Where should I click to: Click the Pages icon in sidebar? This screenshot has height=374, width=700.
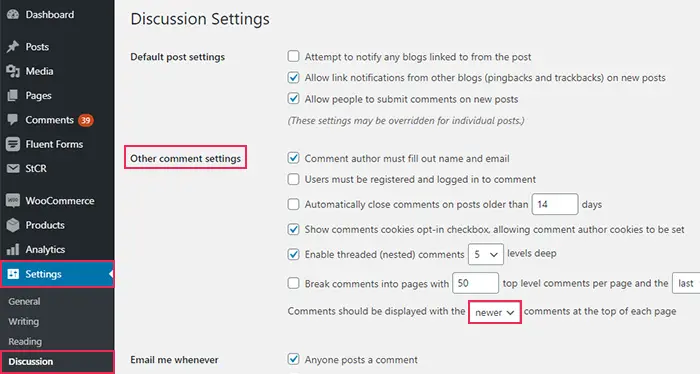[13, 96]
